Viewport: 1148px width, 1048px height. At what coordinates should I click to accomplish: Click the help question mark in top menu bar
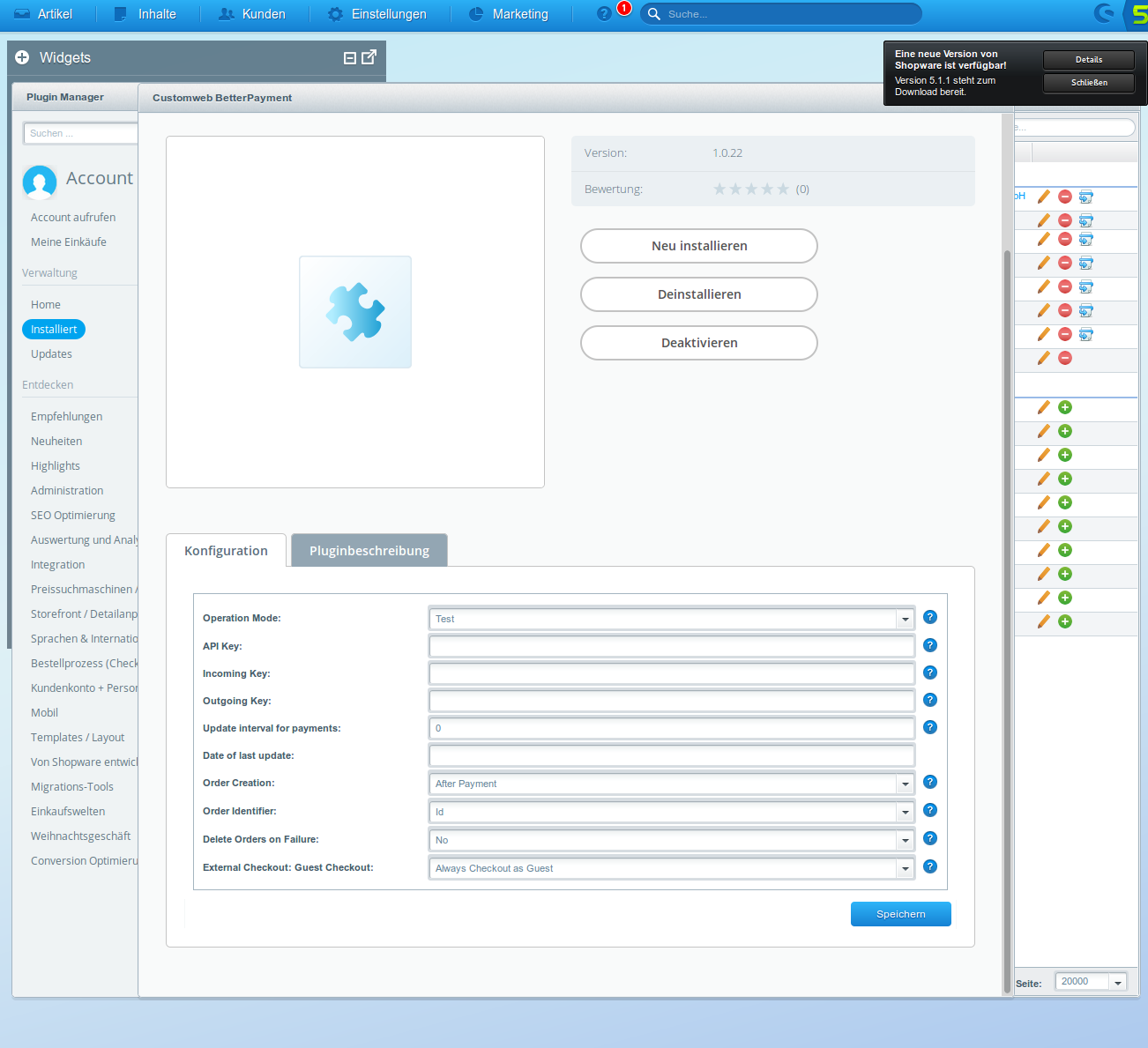click(x=604, y=14)
